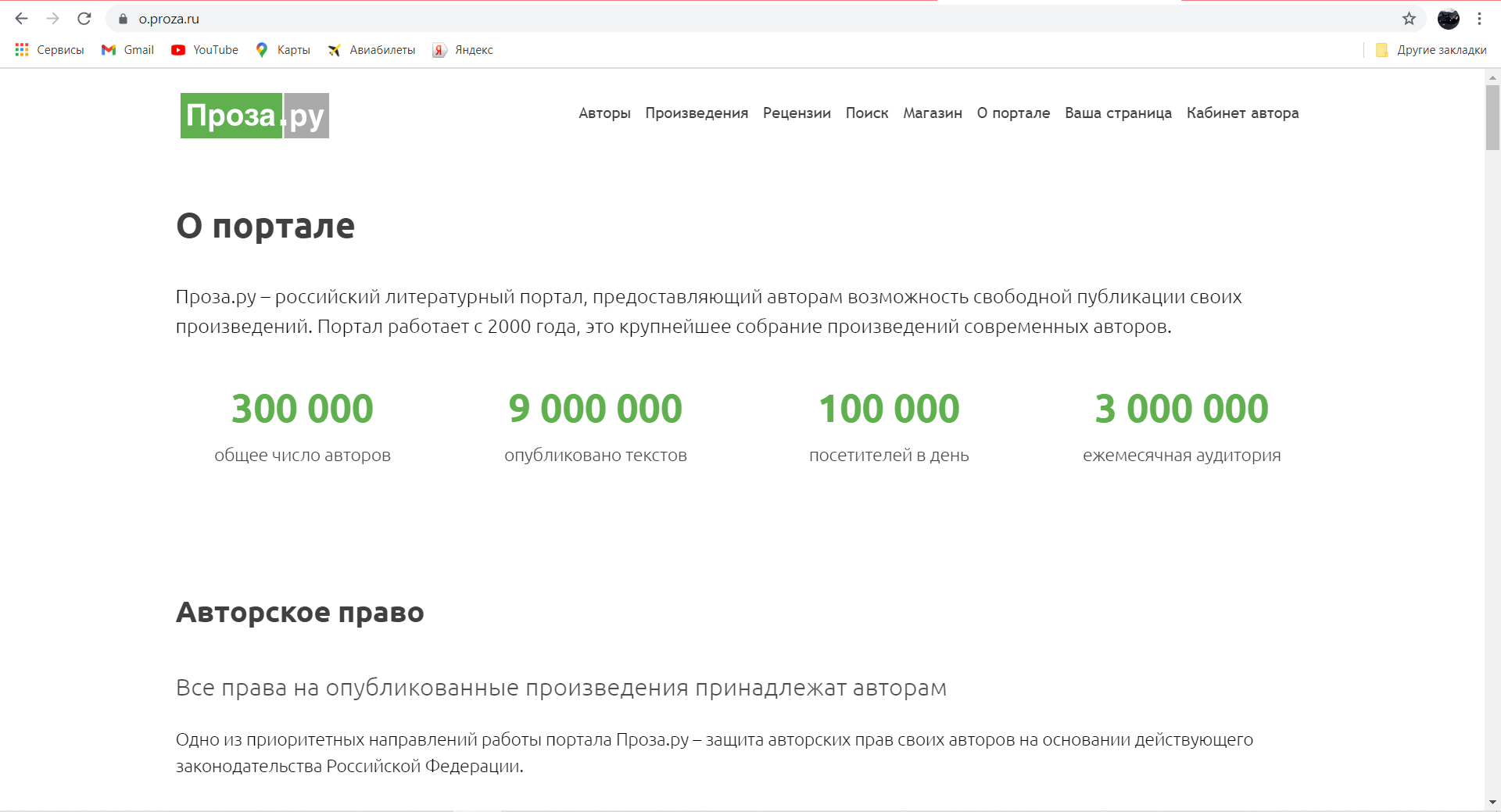
Task: Click the 9 000 000 texts figure
Action: [596, 409]
